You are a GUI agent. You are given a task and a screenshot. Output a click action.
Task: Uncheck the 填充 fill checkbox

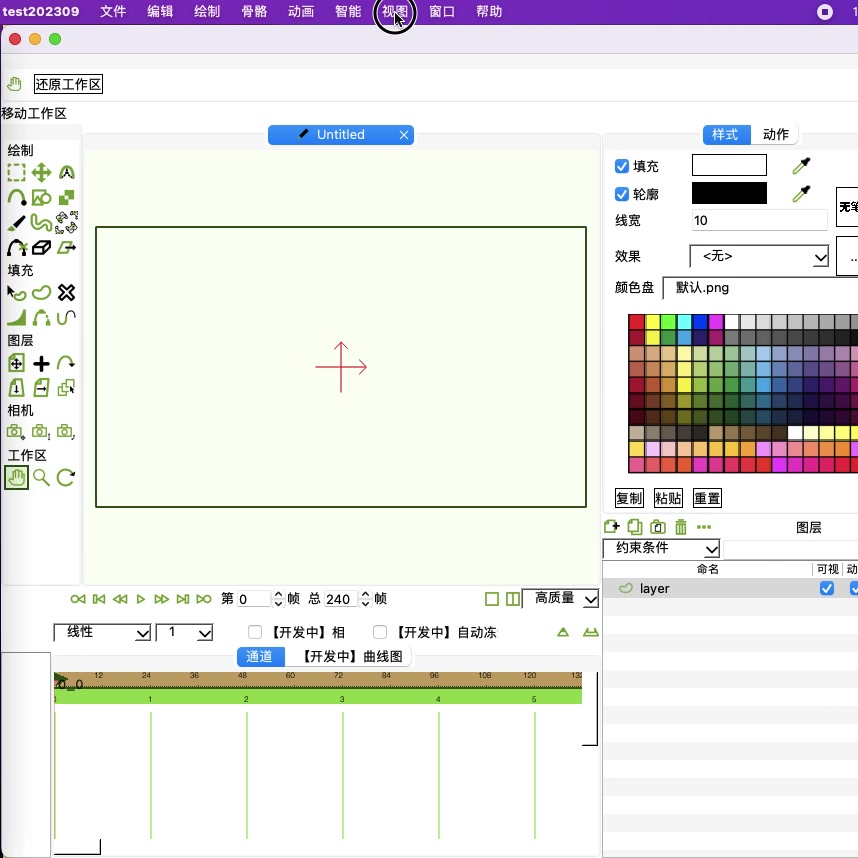[622, 166]
